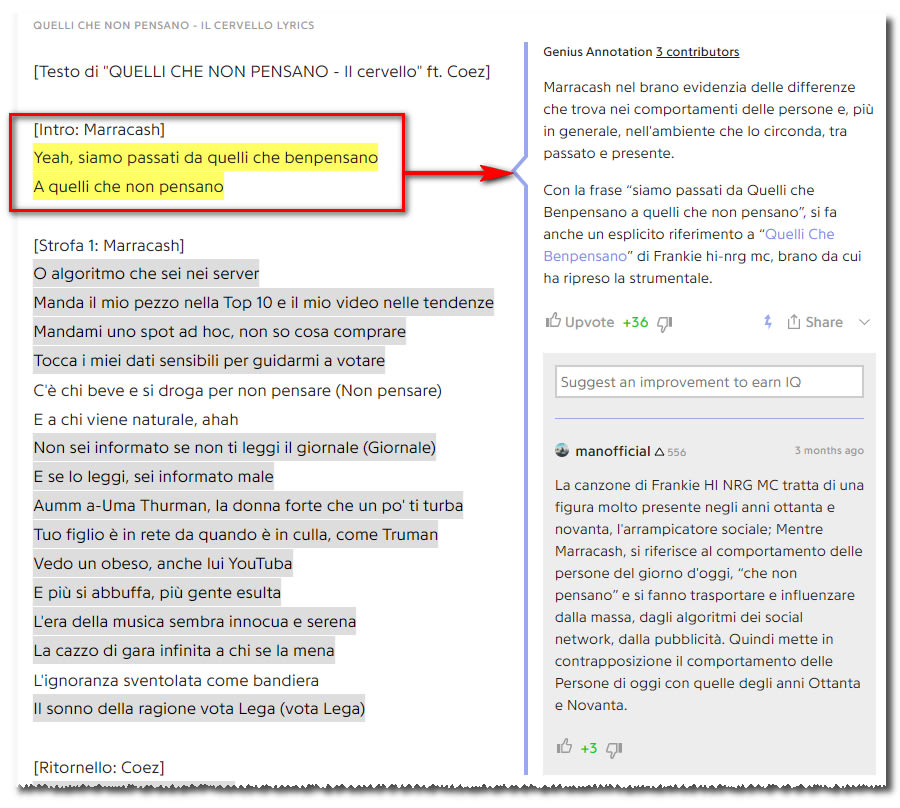
Task: Click the 'E a chi viene naturale, ahah' lyric
Action: point(135,419)
